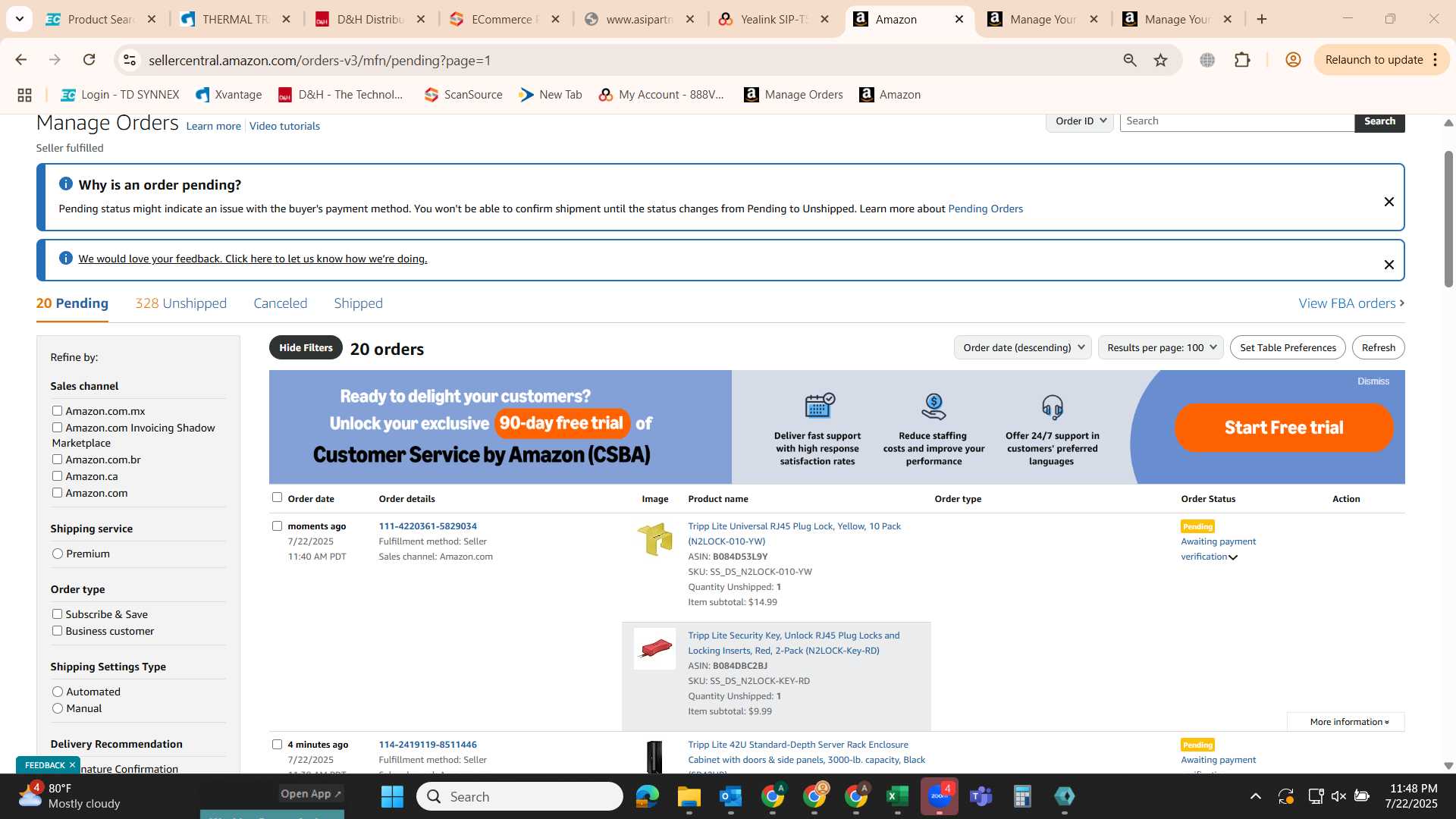Viewport: 1456px width, 819px height.
Task: Open the weather widget icon
Action: [30, 796]
